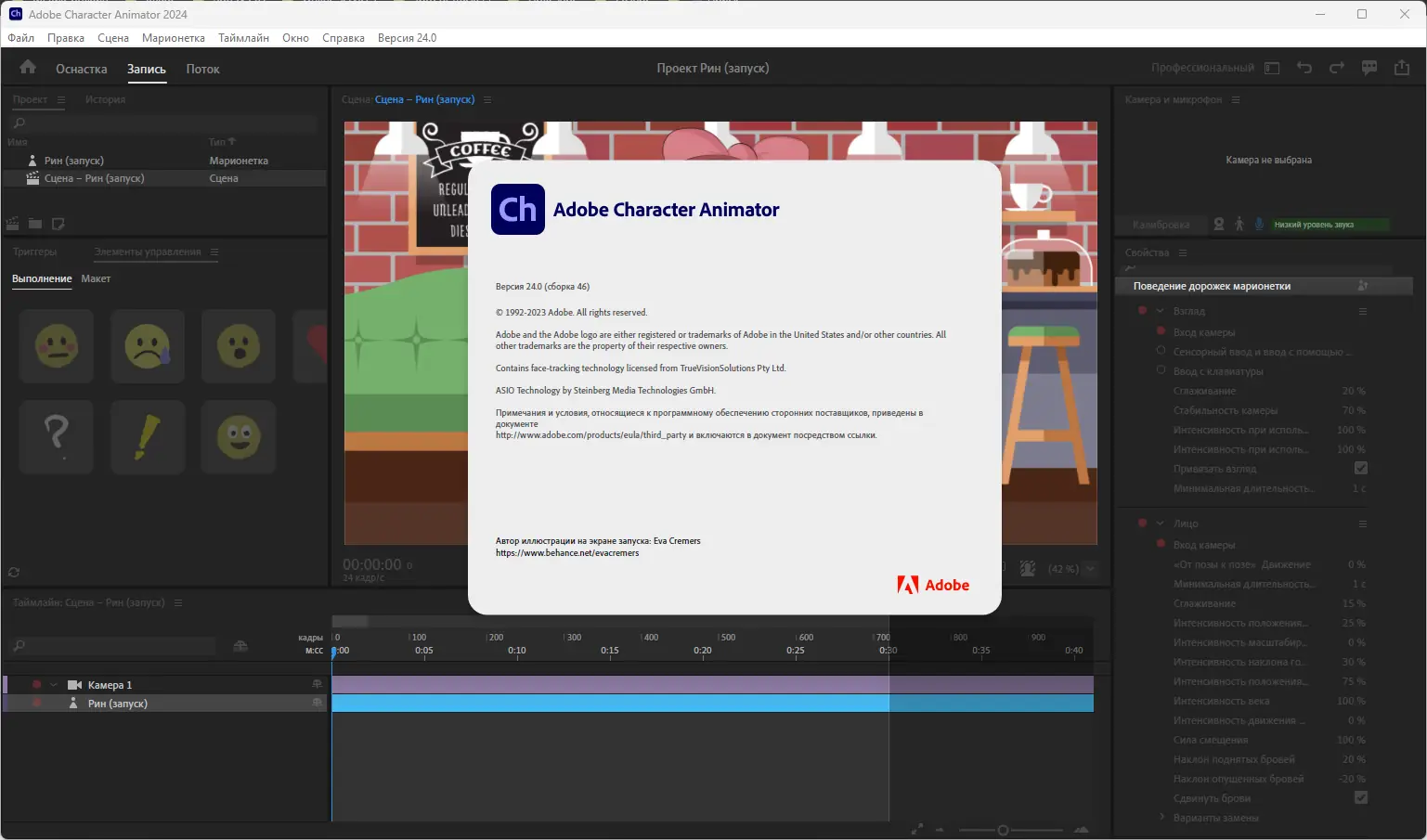Click the refresh icon below the triggers
The height and width of the screenshot is (840, 1427).
click(14, 573)
